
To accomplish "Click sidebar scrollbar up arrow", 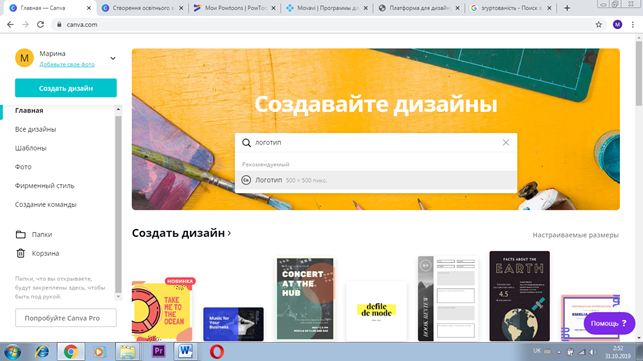I will click(x=118, y=110).
